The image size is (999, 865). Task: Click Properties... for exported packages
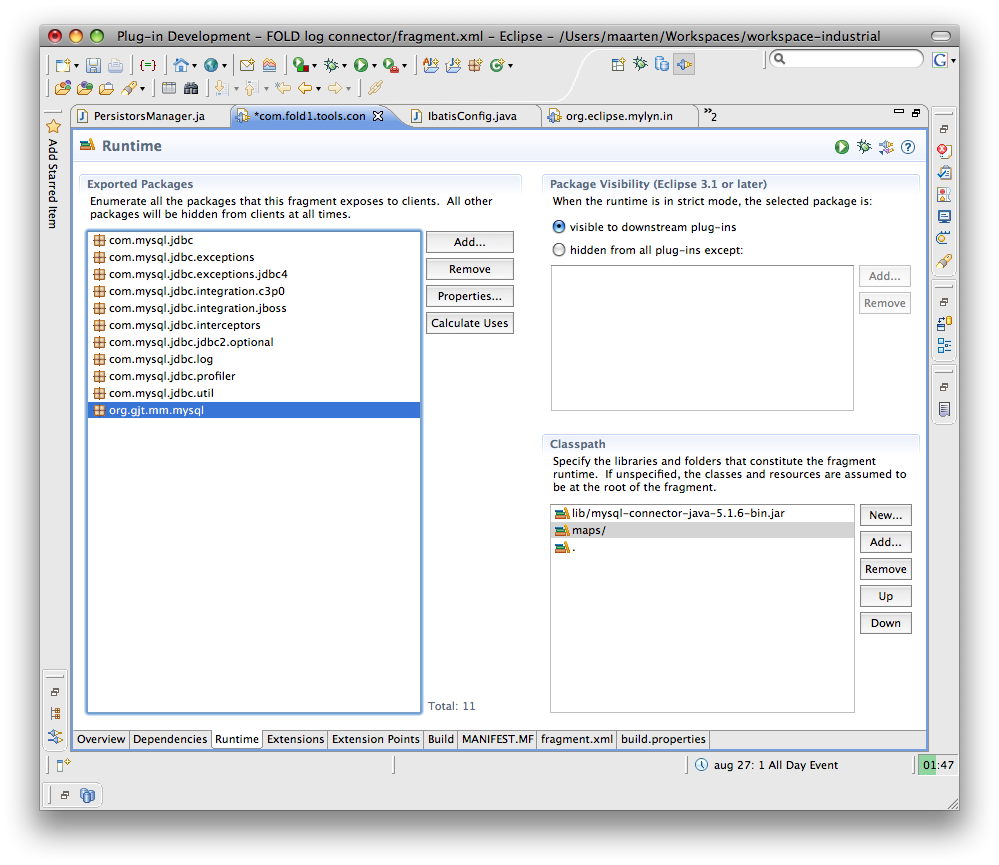pyautogui.click(x=470, y=296)
